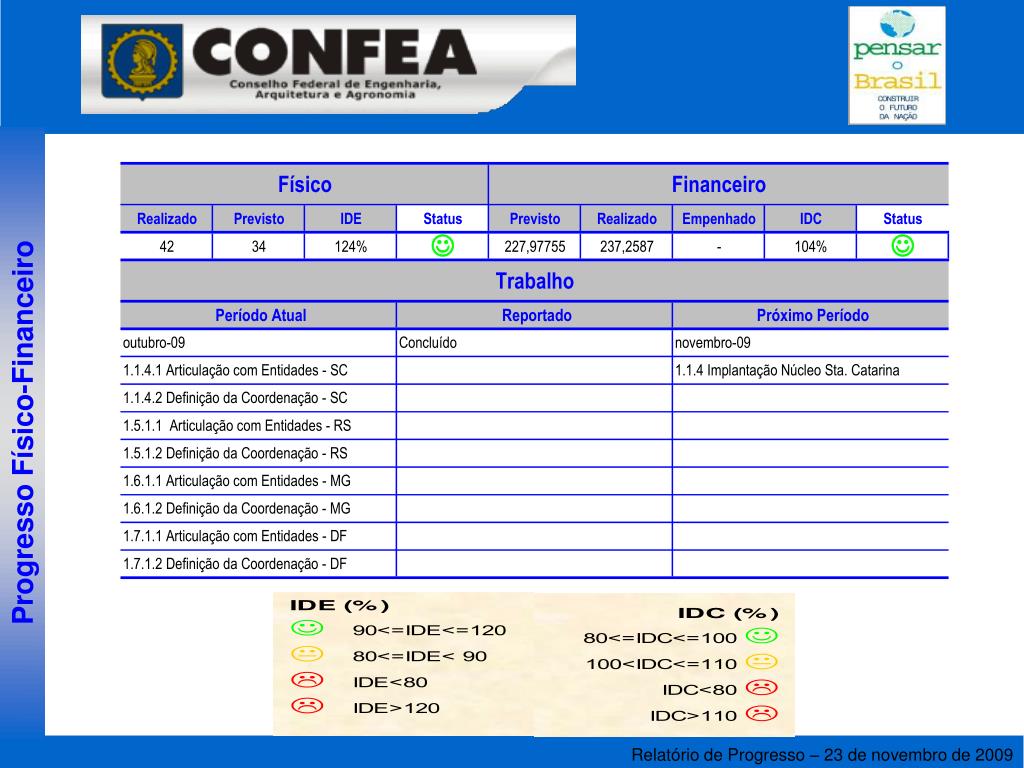Screen dimensions: 1024x768
Task: Click the Pensar o Brasil logo
Action: coord(897,65)
